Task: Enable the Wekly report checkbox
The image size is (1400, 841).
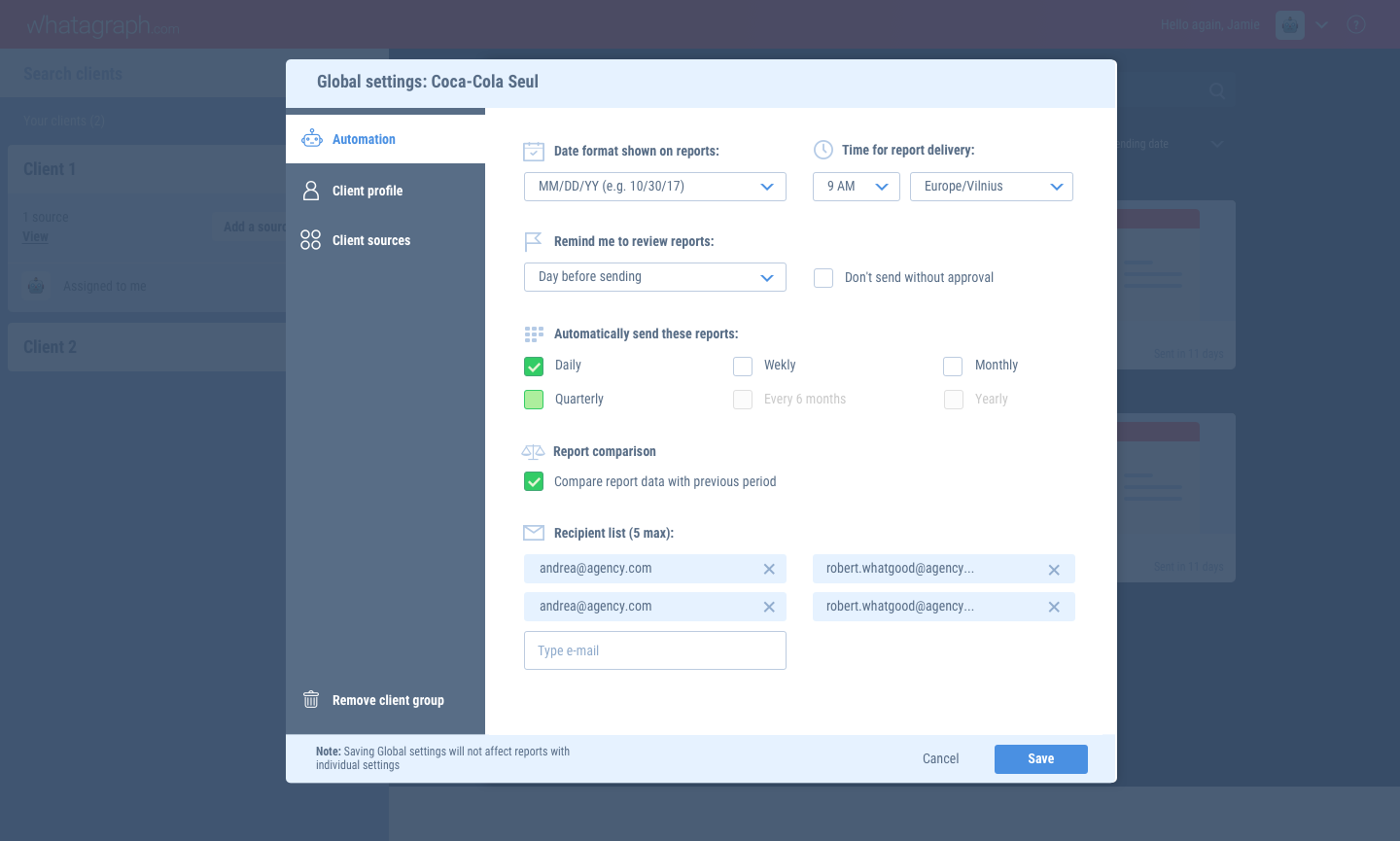Action: pos(743,367)
